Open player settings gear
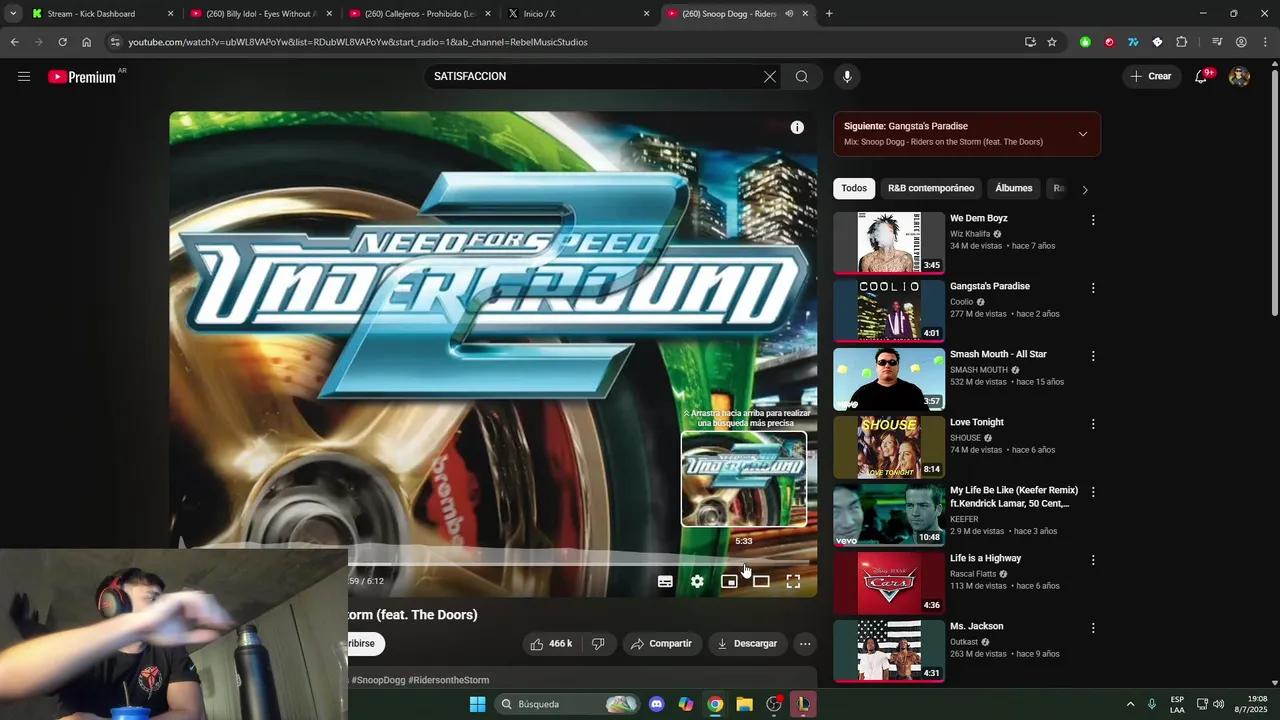 click(x=697, y=581)
